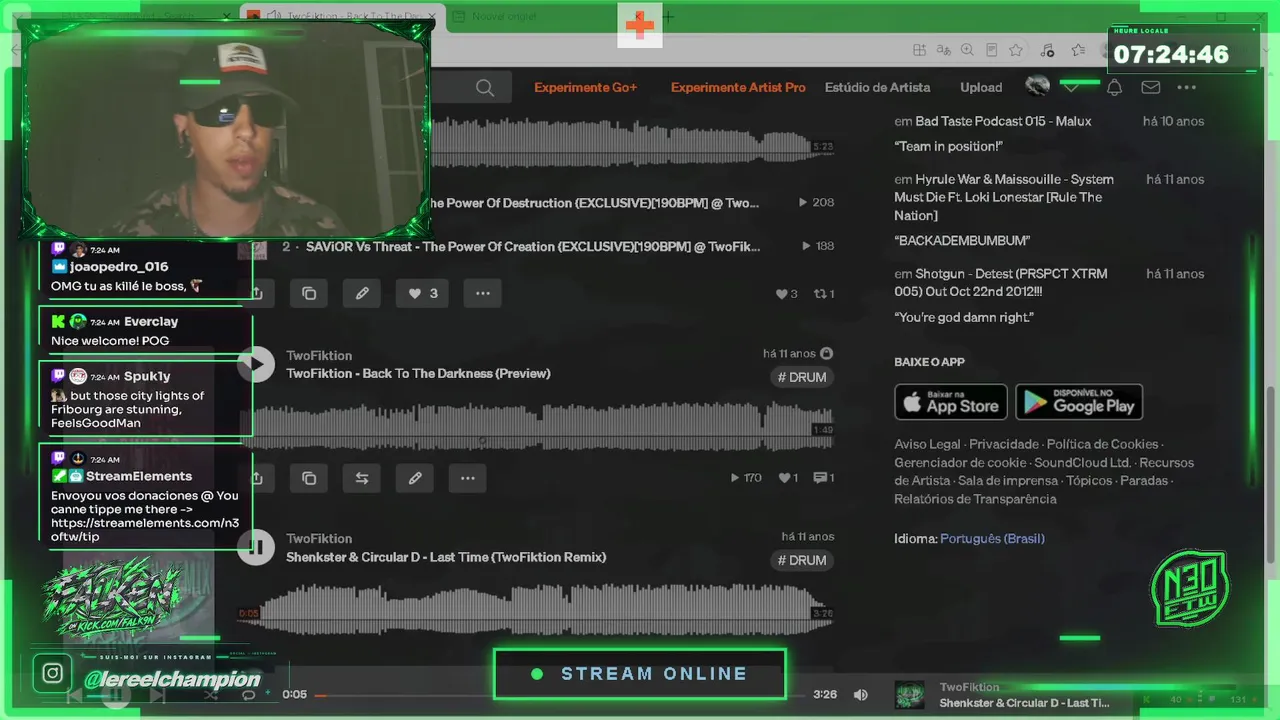
Task: Open the Upload page
Action: [981, 88]
